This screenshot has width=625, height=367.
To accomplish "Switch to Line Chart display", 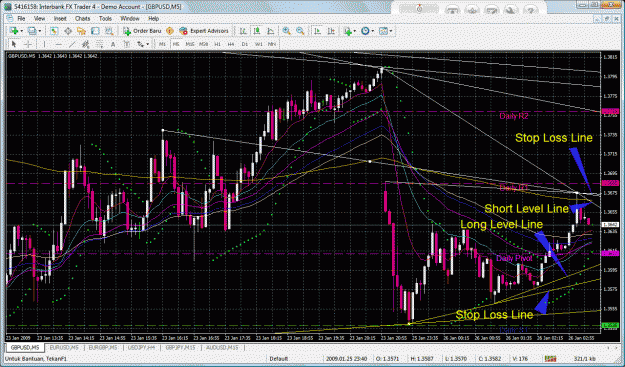I will 271,31.
